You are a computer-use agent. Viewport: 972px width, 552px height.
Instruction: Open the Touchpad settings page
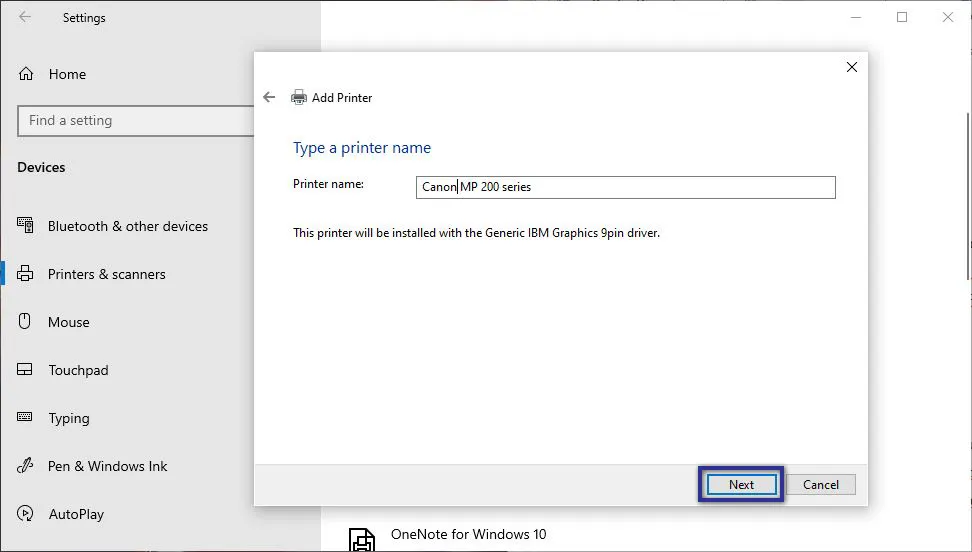coord(78,370)
